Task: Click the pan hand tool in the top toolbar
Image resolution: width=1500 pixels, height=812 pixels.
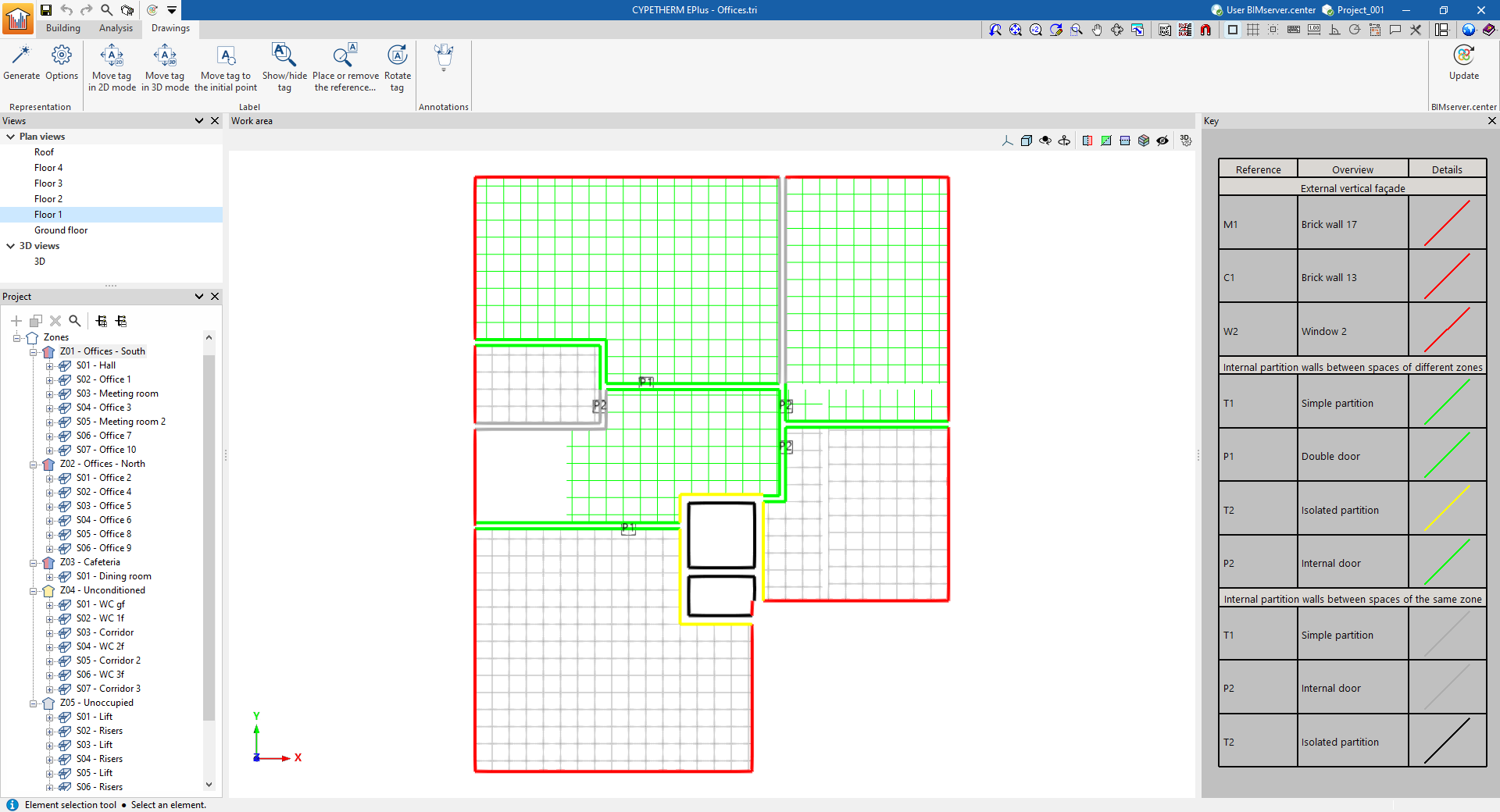Action: pos(1097,30)
